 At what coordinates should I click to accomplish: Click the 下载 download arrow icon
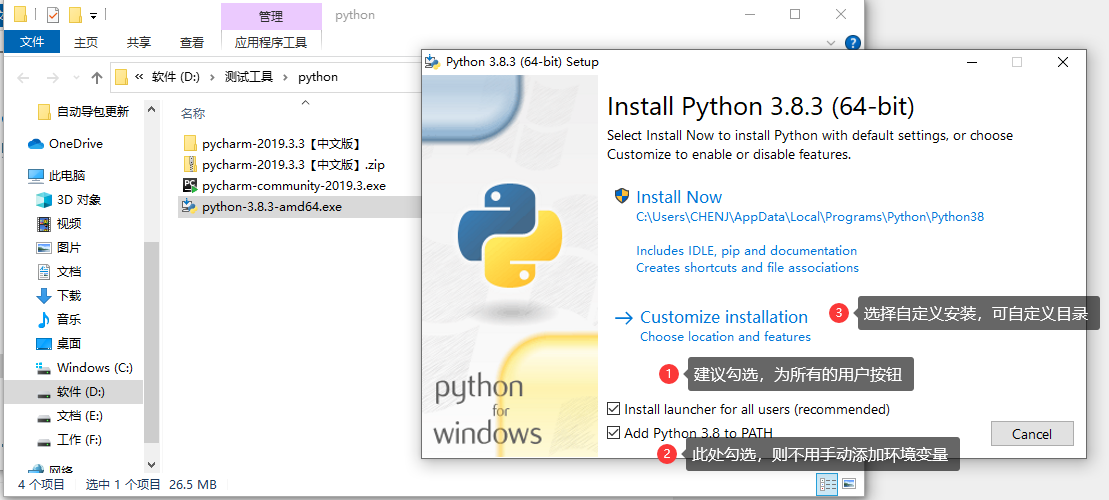click(45, 296)
